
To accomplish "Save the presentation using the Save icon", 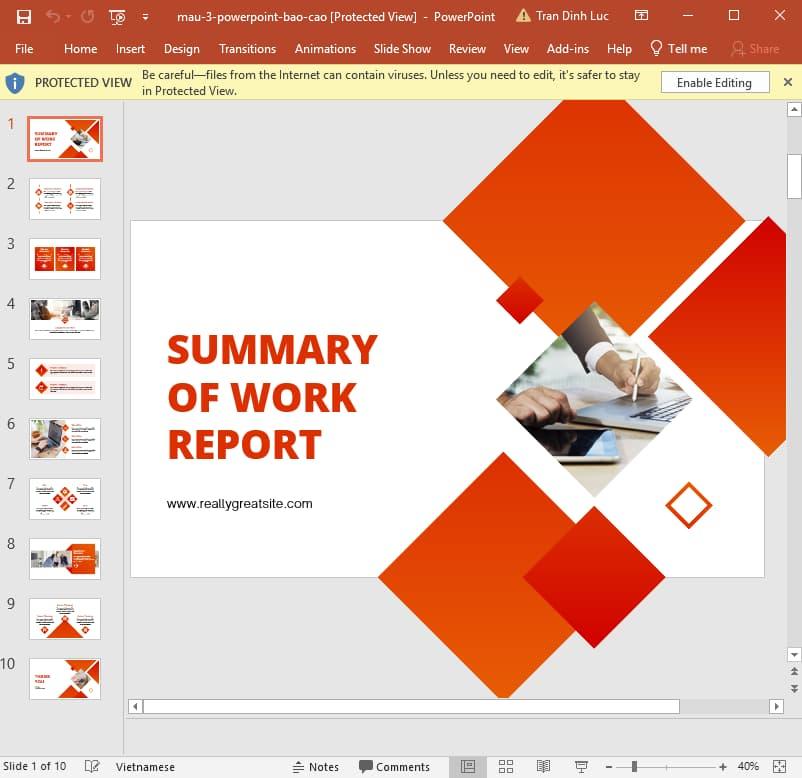I will pyautogui.click(x=25, y=16).
